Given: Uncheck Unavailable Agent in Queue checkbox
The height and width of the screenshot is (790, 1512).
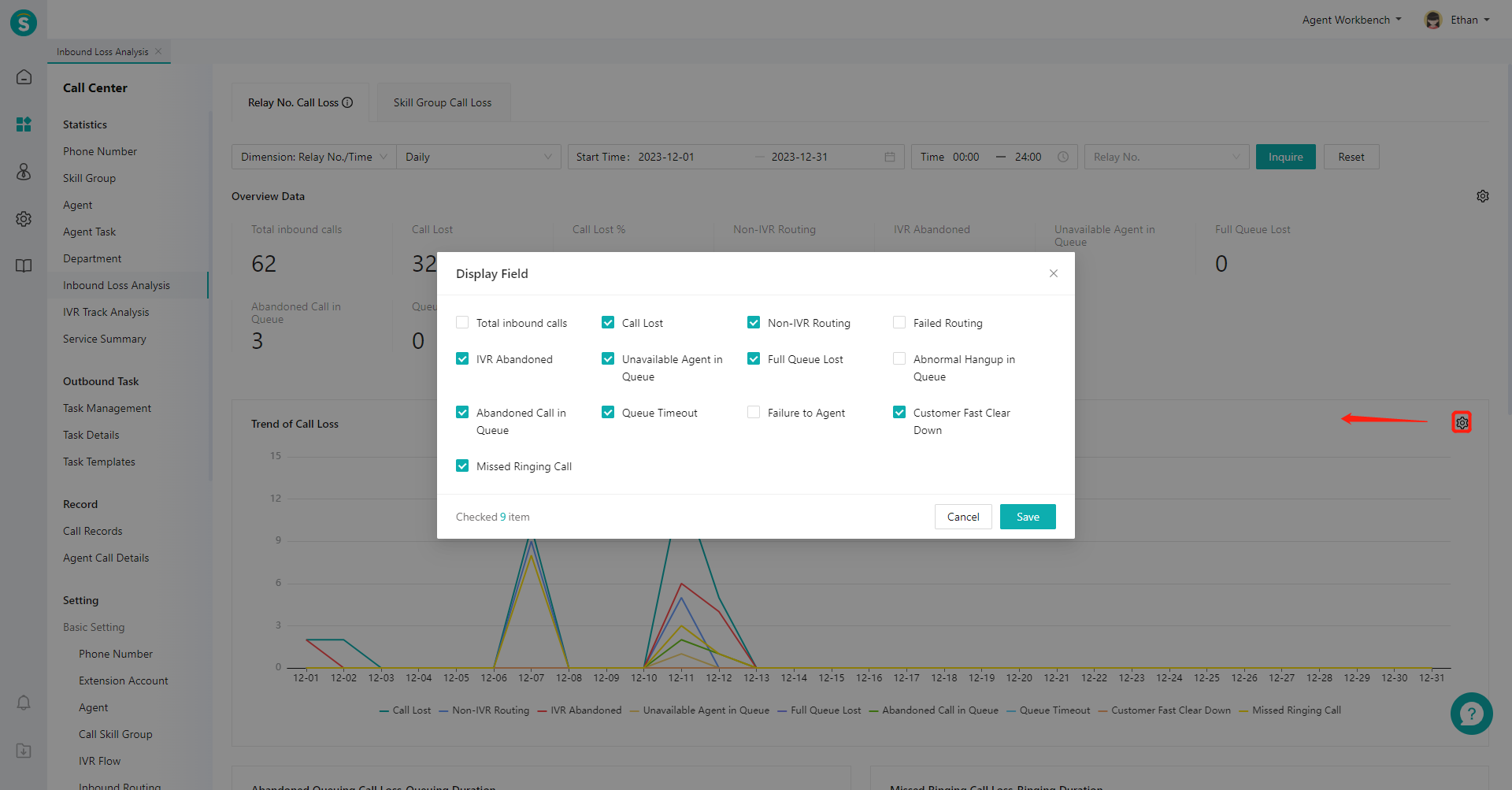Looking at the screenshot, I should [608, 358].
